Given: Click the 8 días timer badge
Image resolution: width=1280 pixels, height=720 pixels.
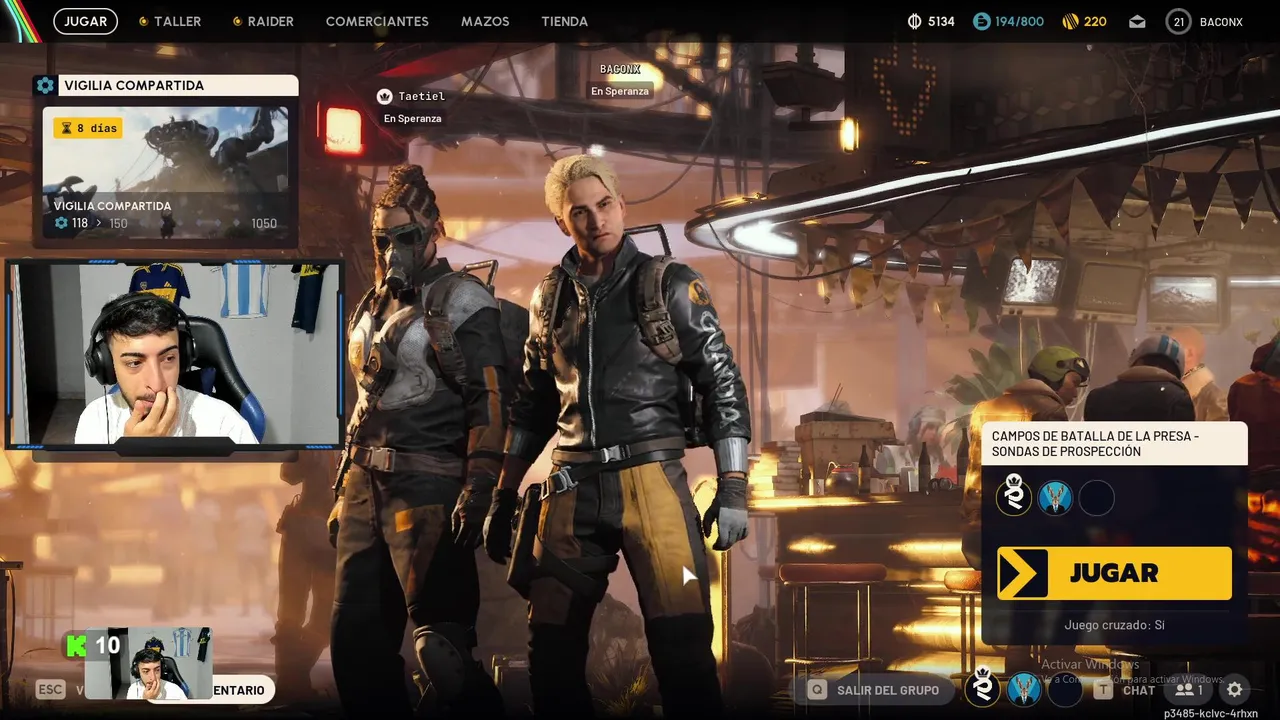Looking at the screenshot, I should (88, 128).
